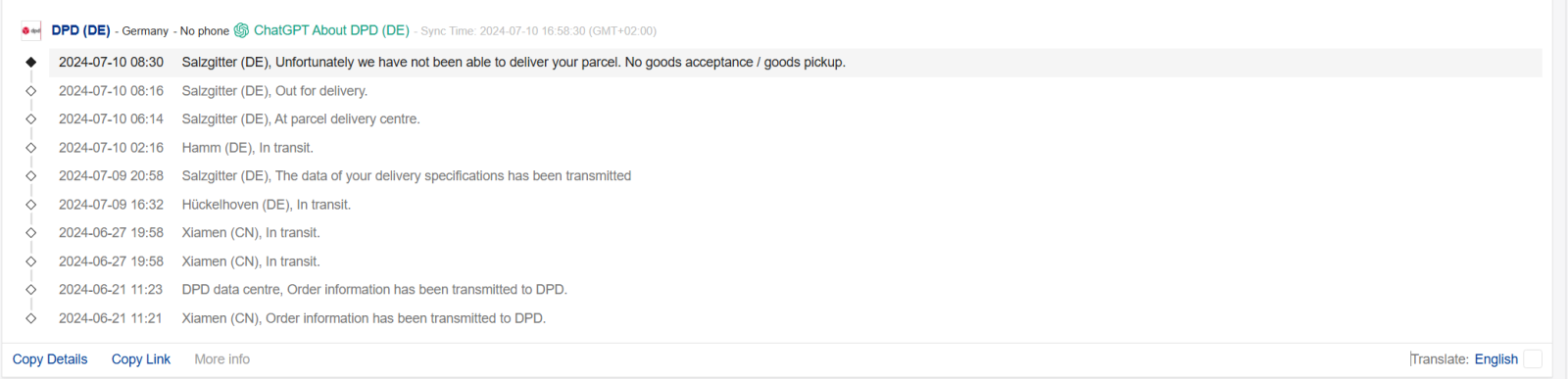This screenshot has width=1568, height=379.
Task: Click marker for 2024-06-21 11:21 Xiamen event
Action: point(31,318)
